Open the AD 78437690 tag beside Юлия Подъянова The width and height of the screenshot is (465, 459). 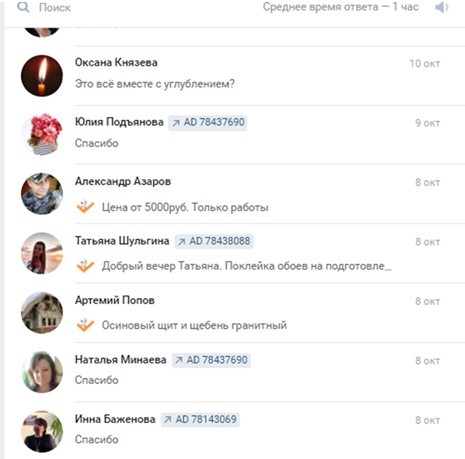pyautogui.click(x=208, y=122)
